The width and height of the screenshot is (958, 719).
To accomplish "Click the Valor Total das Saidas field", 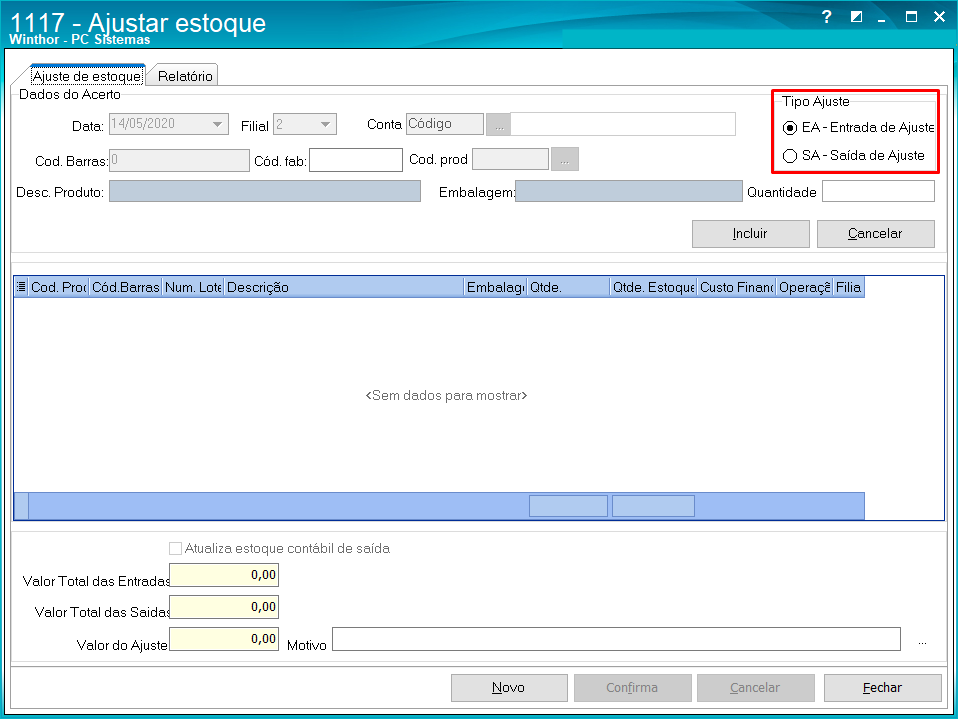I will (x=224, y=607).
